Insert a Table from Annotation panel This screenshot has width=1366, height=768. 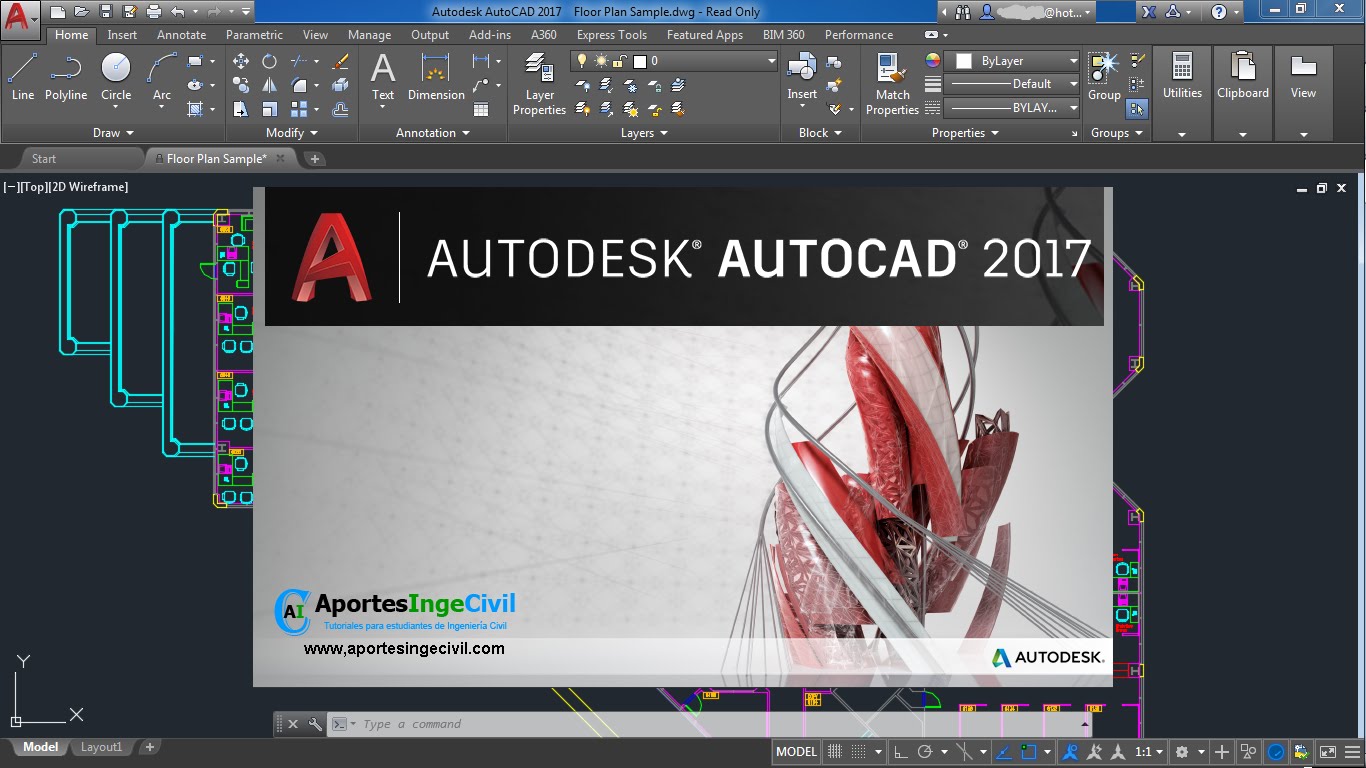[x=481, y=109]
